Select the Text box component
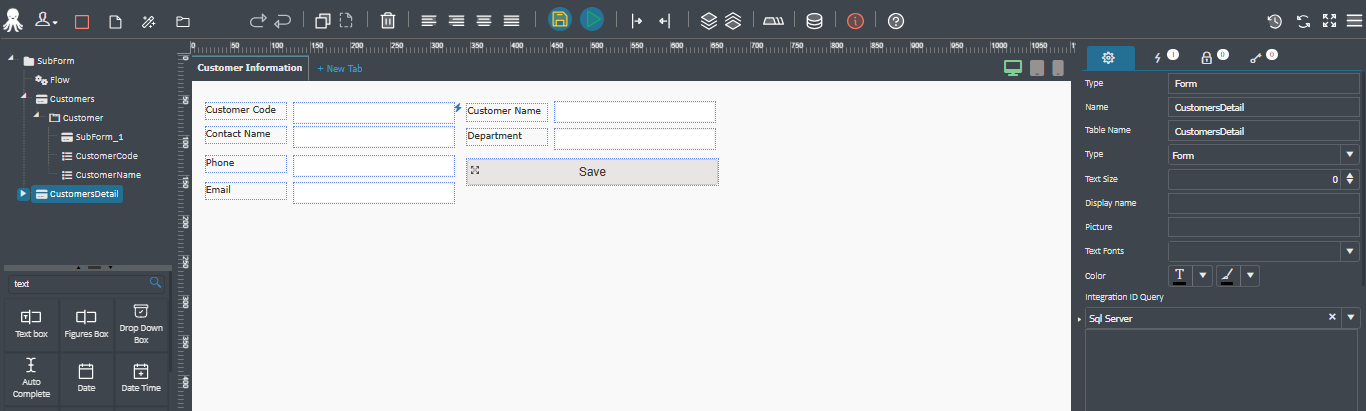Screen dimensions: 1366x411 31,324
